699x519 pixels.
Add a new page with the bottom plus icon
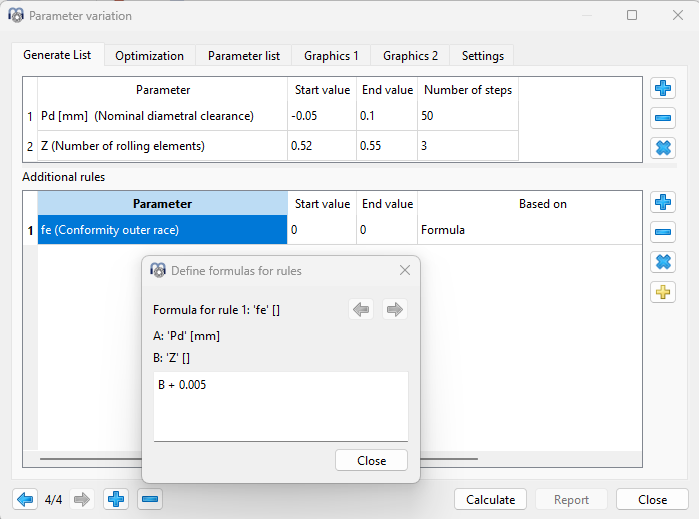coord(116,499)
